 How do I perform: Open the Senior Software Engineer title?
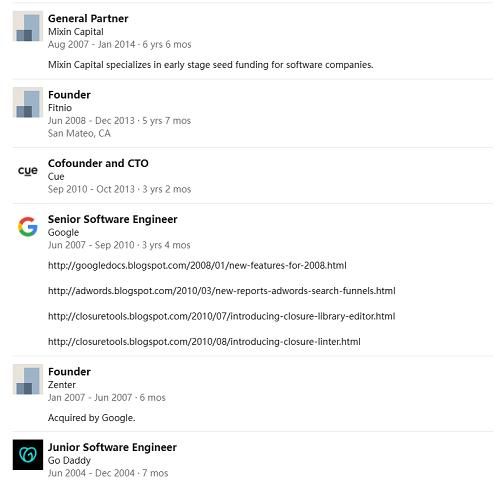113,219
